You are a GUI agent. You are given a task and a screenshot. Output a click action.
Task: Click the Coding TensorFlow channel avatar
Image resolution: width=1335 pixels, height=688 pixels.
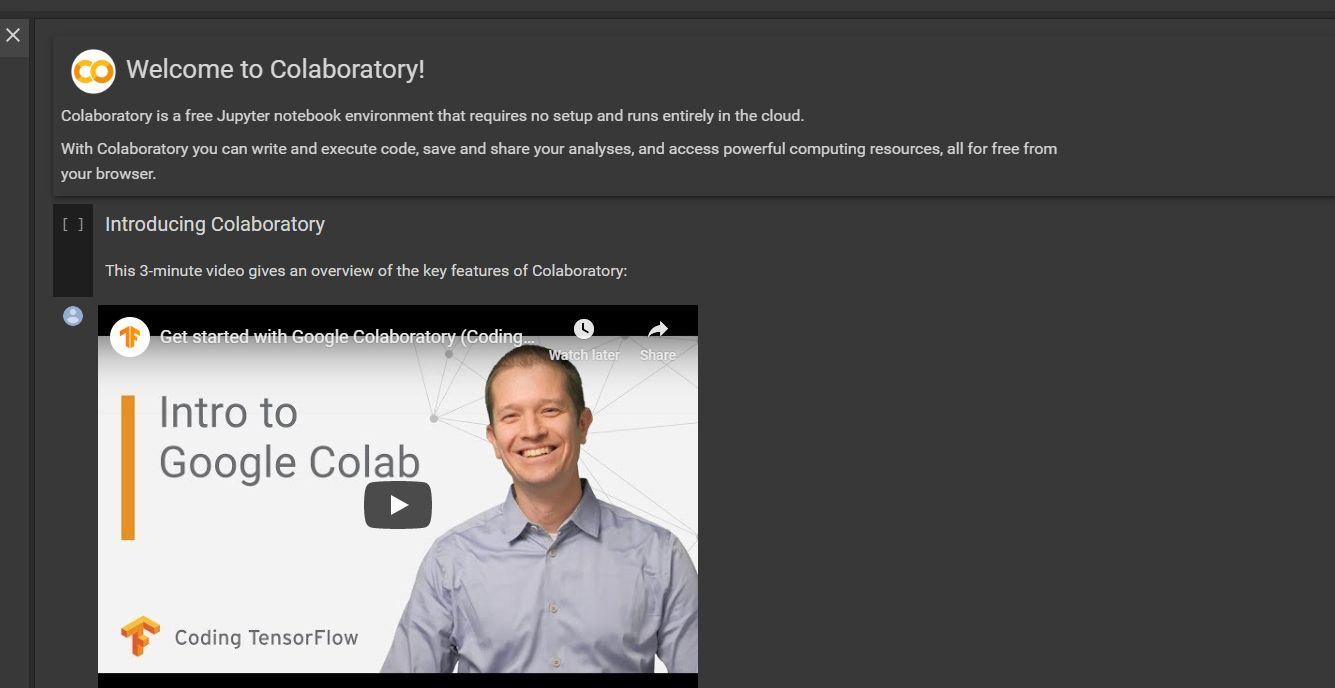[x=129, y=337]
